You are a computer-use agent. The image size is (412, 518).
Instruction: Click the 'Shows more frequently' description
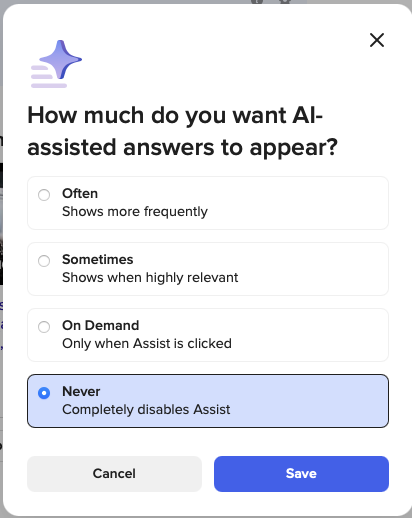pos(135,212)
